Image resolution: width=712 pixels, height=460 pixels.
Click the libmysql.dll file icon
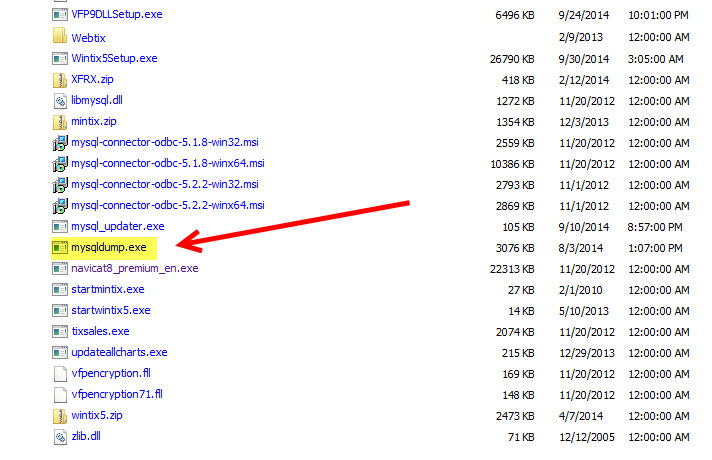(x=59, y=101)
